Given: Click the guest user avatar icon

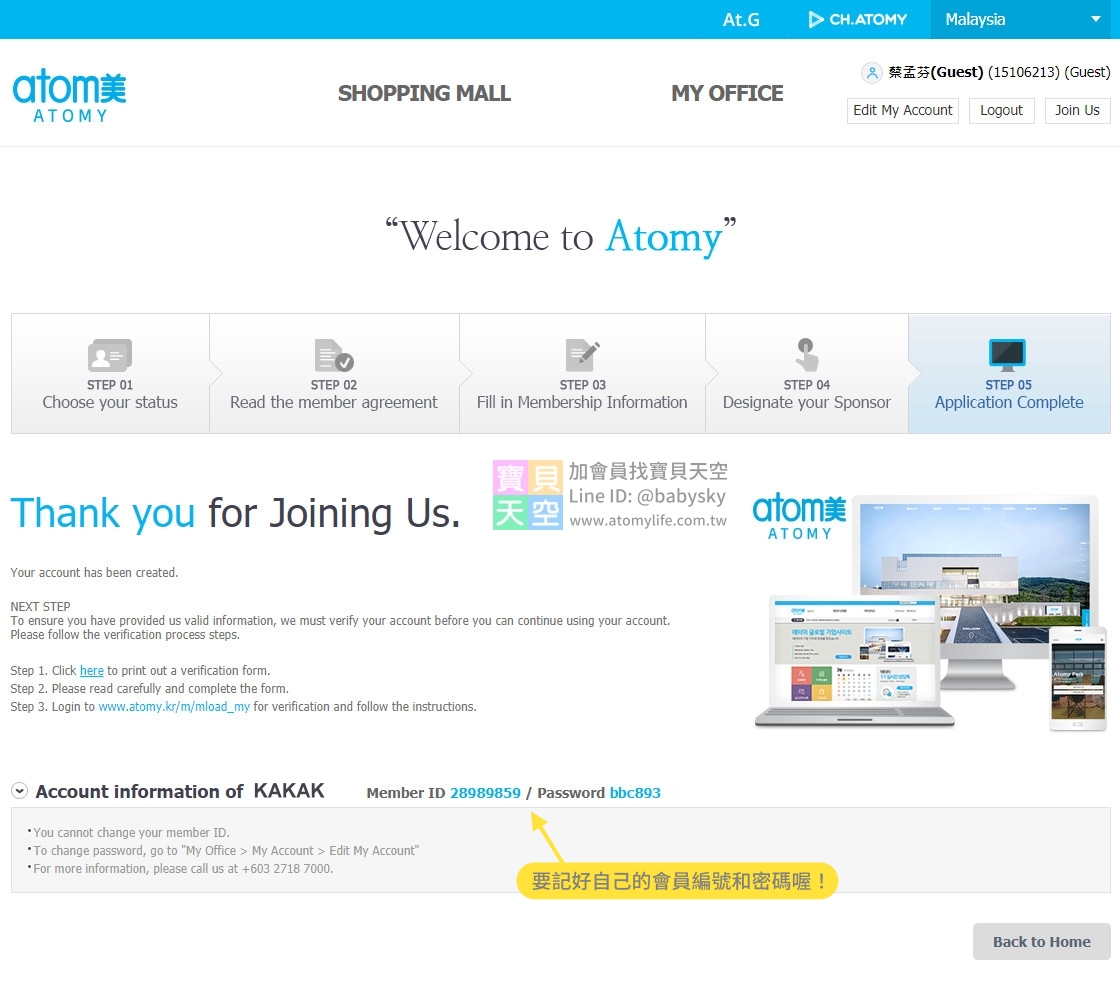Looking at the screenshot, I should [871, 72].
